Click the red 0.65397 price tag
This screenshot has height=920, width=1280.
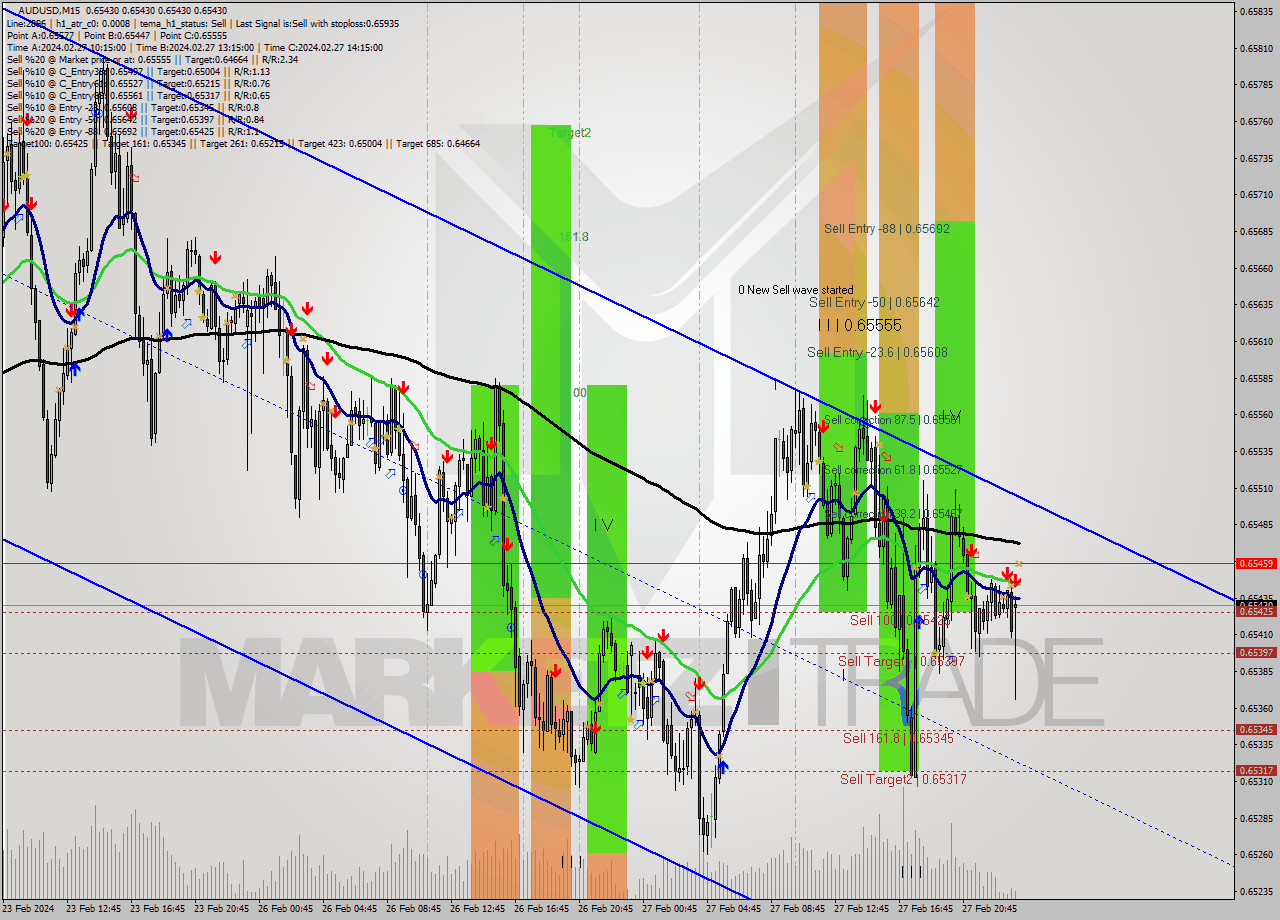point(1257,653)
